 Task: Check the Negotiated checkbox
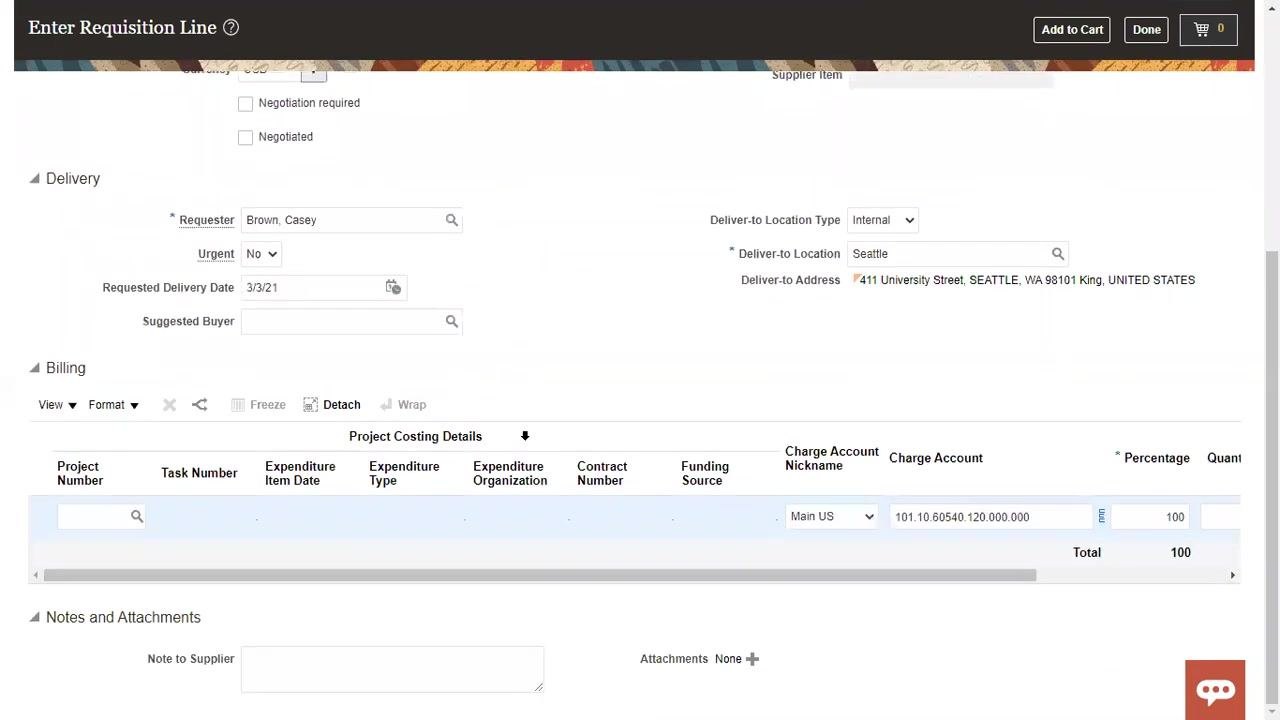pyautogui.click(x=246, y=137)
